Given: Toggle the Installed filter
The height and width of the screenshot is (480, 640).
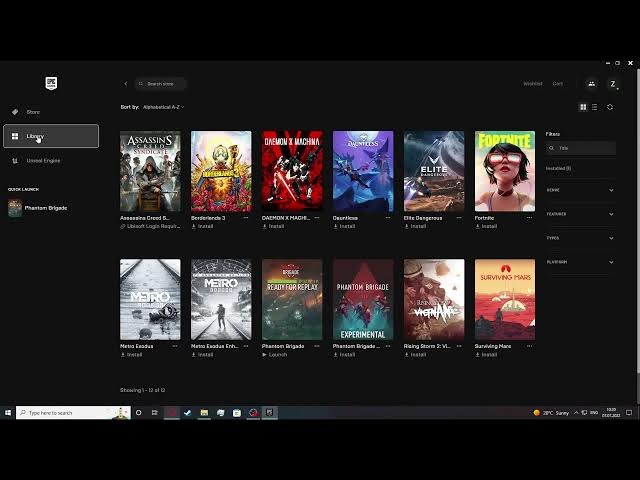Looking at the screenshot, I should [558, 168].
